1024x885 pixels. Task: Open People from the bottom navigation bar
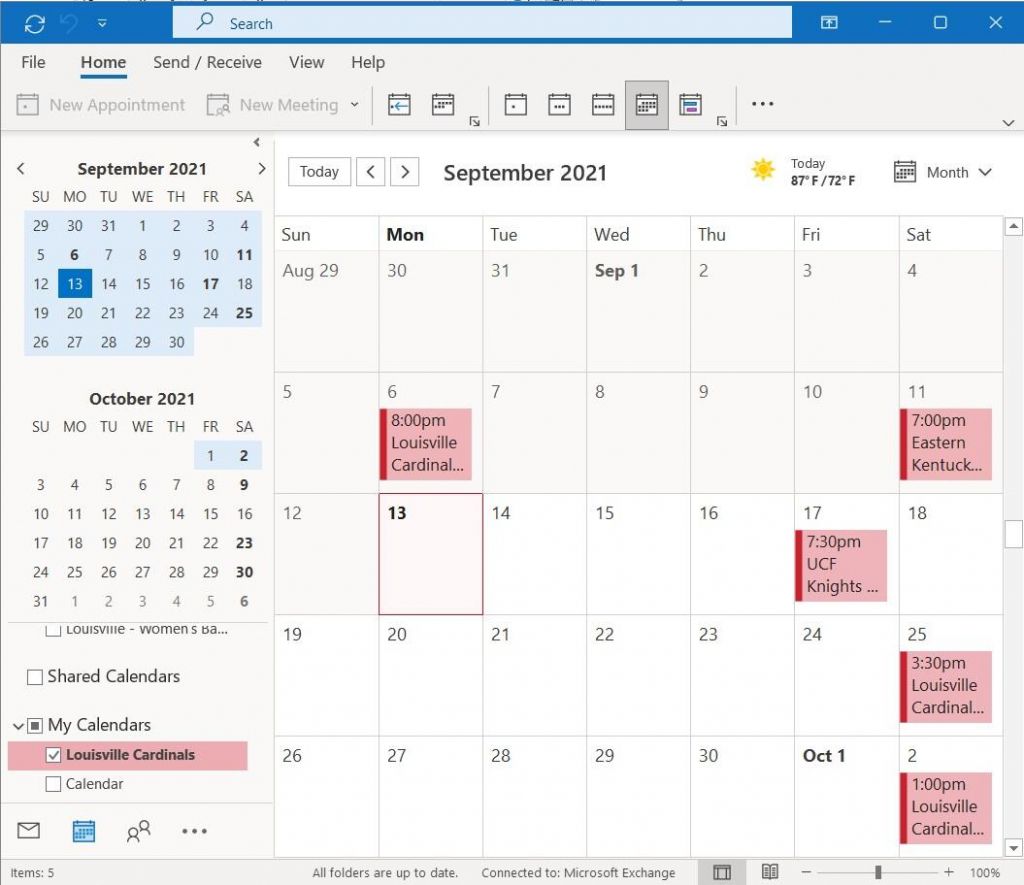pos(138,830)
